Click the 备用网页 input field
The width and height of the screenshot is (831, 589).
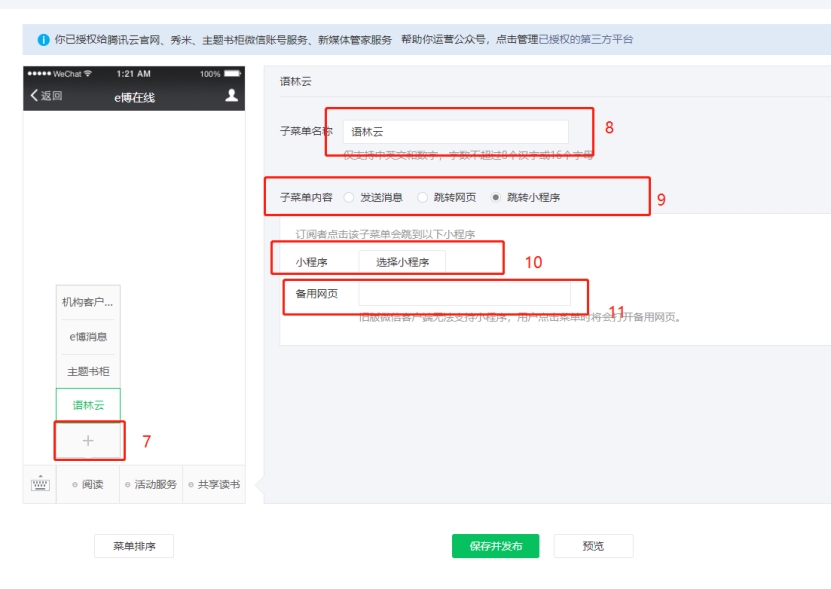pyautogui.click(x=464, y=294)
